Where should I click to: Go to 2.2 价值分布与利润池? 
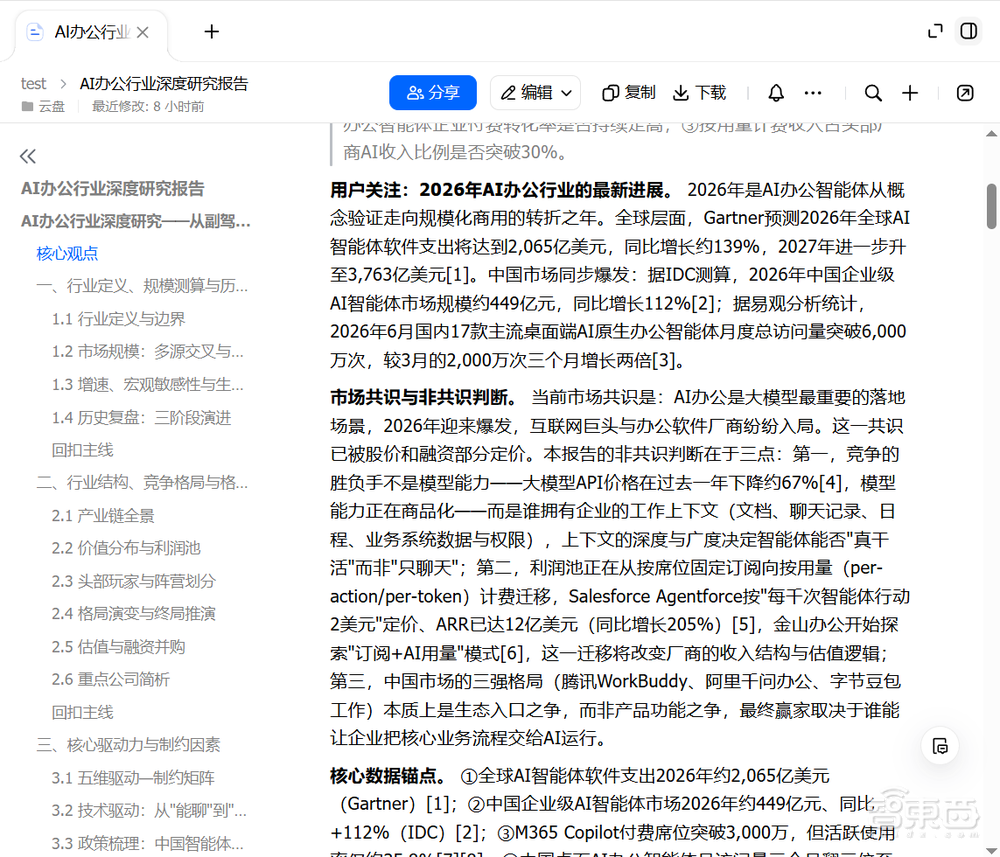click(x=126, y=548)
